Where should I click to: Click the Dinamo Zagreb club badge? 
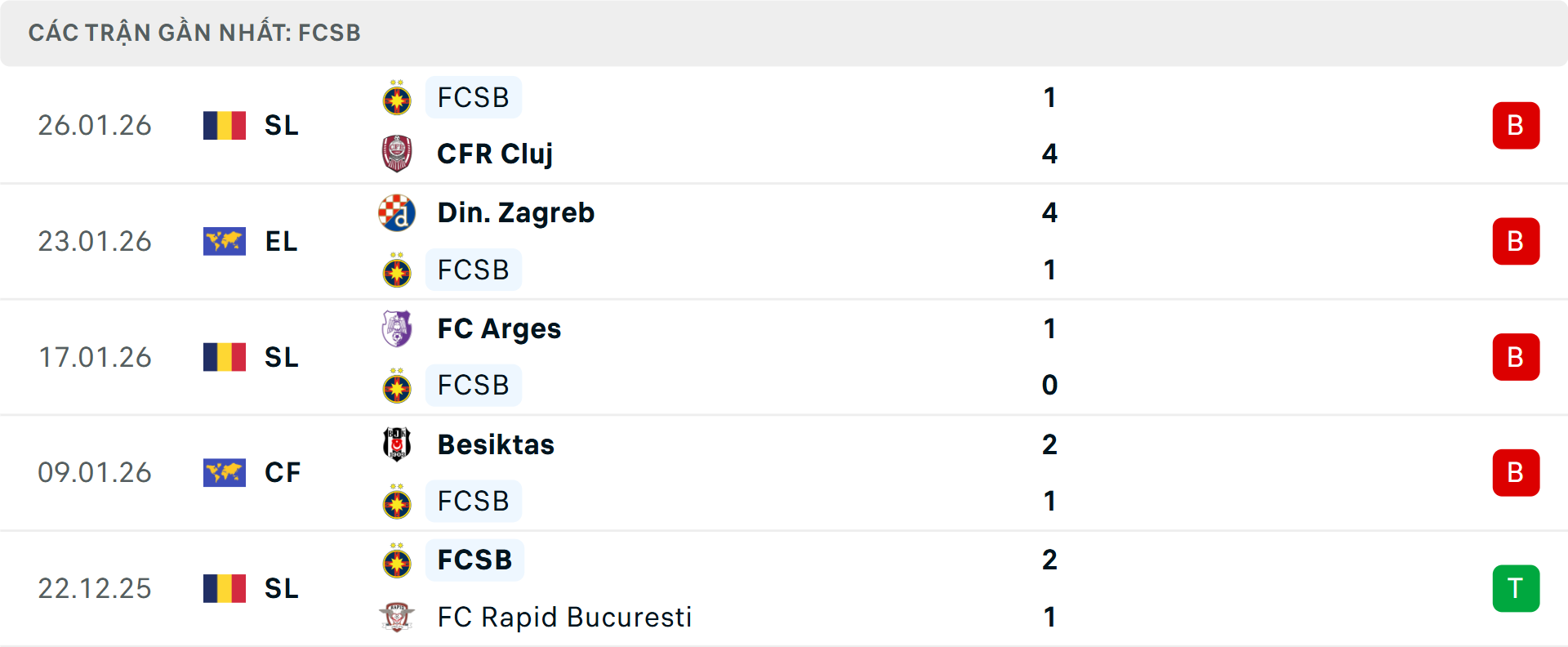pyautogui.click(x=397, y=212)
